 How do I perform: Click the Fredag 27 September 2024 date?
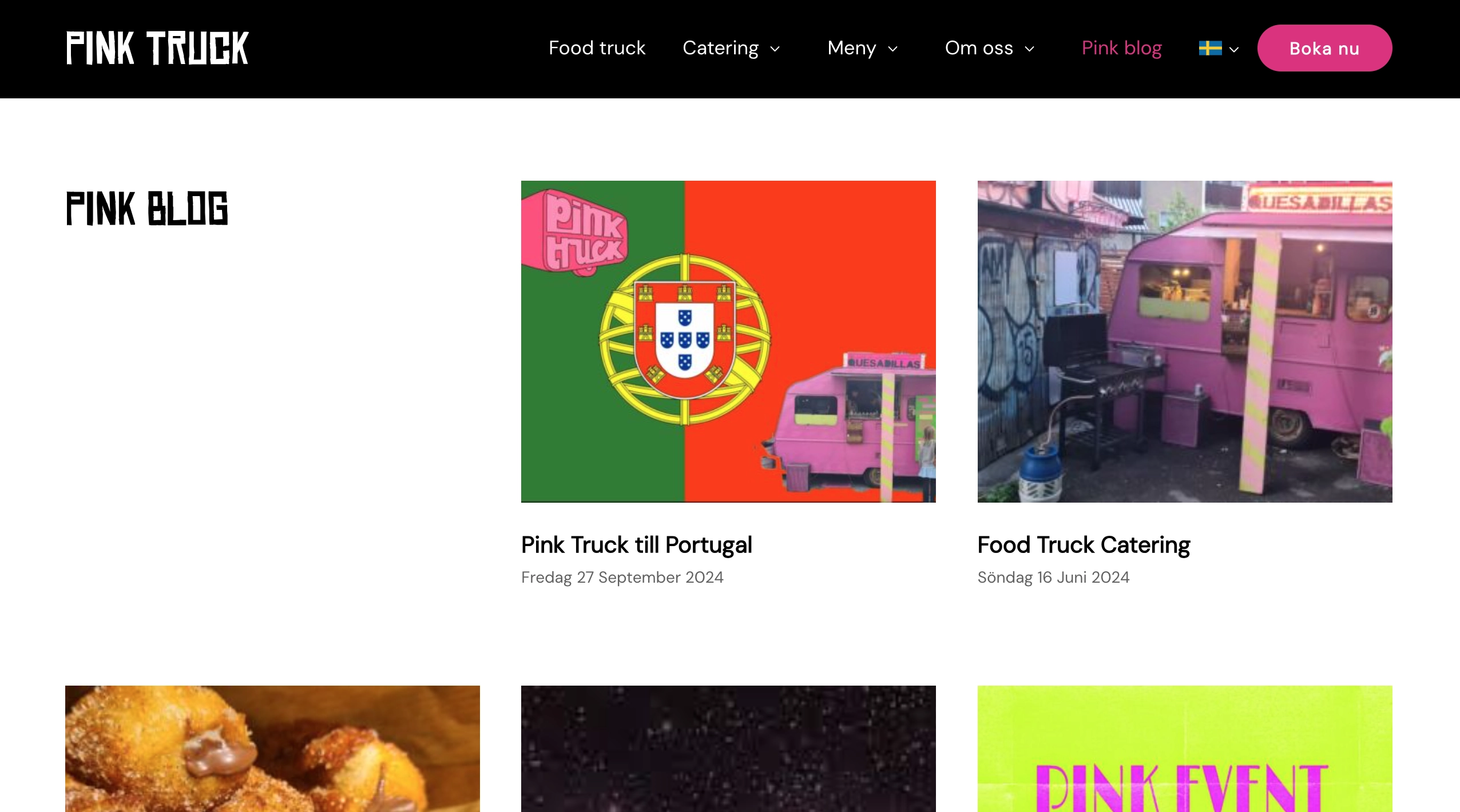[622, 578]
